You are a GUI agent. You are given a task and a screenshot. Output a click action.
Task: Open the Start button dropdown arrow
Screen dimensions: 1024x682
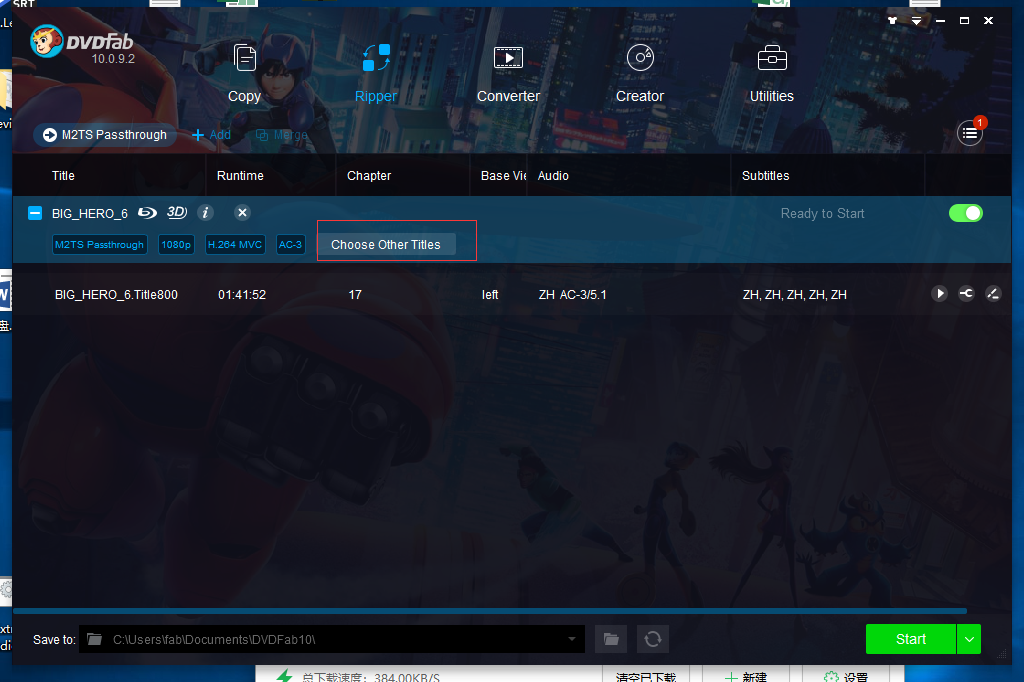coord(969,639)
